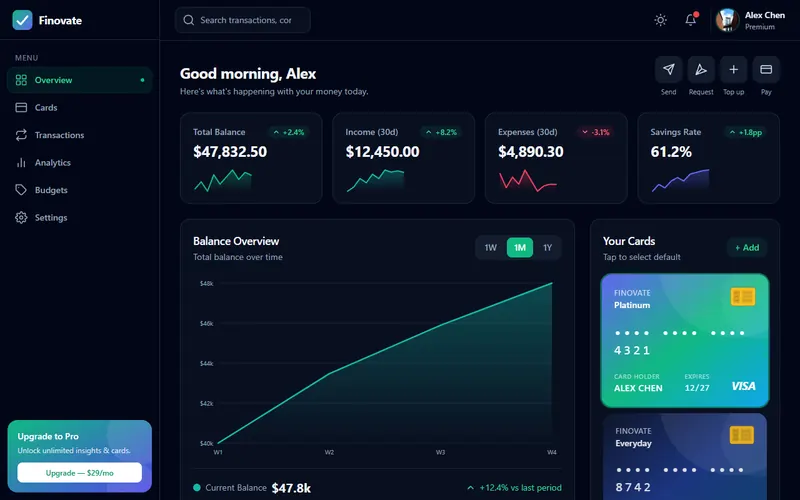Screen dimensions: 800x500
Task: Click the Finovate checkmark logo
Action: [x=22, y=20]
